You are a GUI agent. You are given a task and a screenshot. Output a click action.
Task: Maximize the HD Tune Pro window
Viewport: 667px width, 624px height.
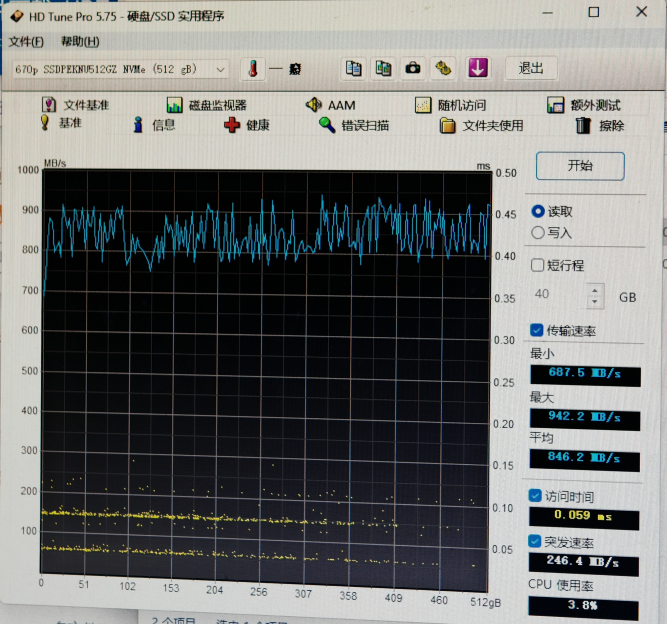[594, 12]
